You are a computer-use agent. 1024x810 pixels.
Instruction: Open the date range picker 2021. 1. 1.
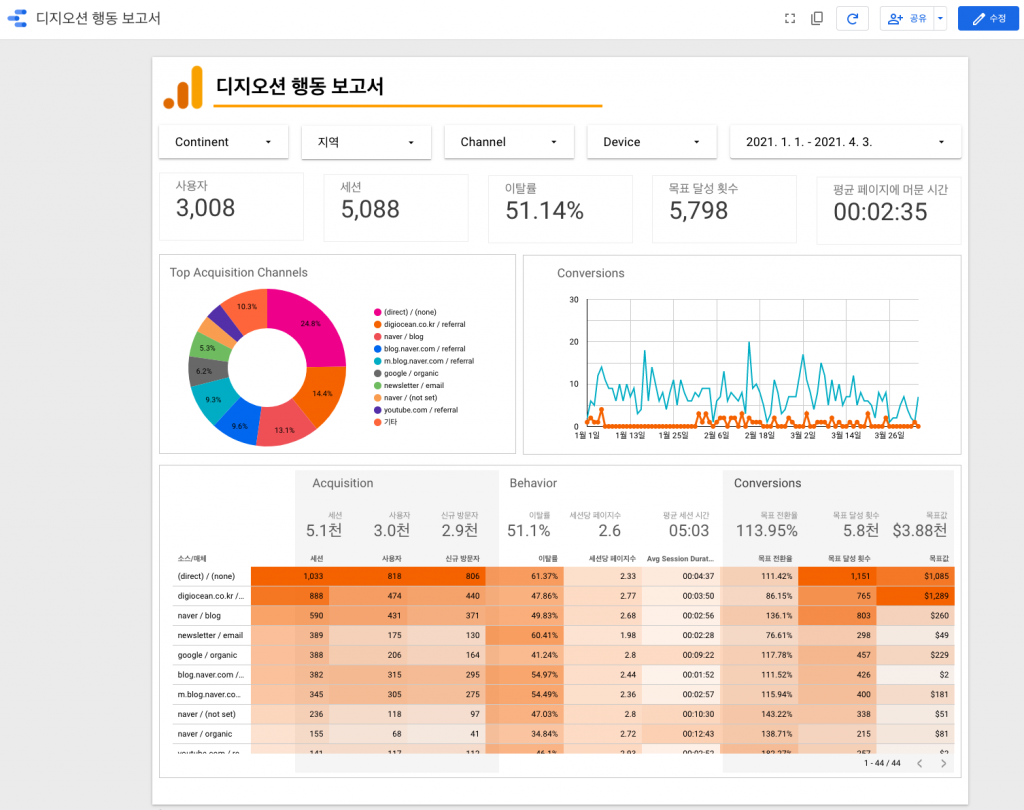pos(845,142)
